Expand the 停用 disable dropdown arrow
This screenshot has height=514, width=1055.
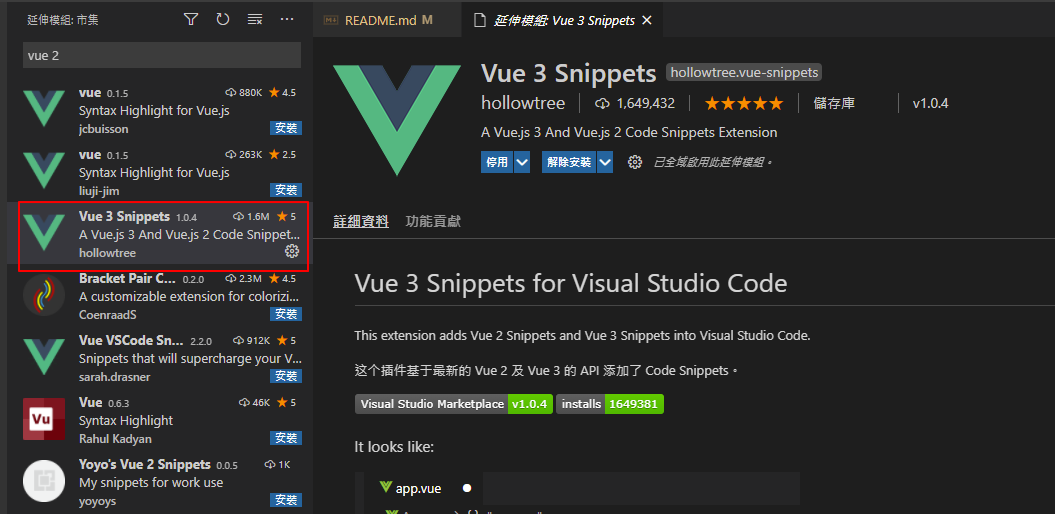point(522,162)
